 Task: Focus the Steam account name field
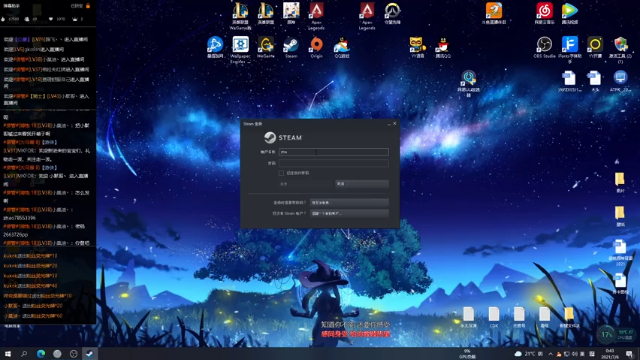[333, 152]
